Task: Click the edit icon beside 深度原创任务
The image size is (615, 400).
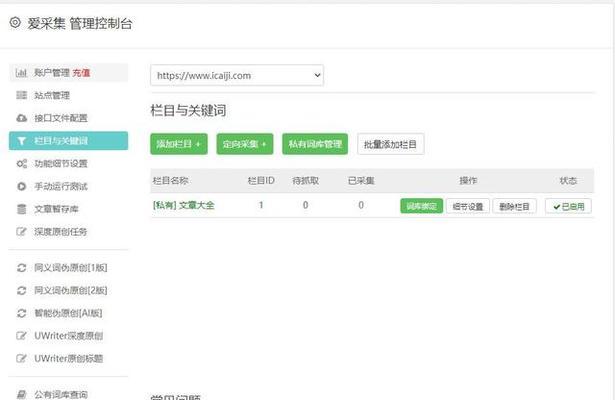Action: click(x=21, y=231)
